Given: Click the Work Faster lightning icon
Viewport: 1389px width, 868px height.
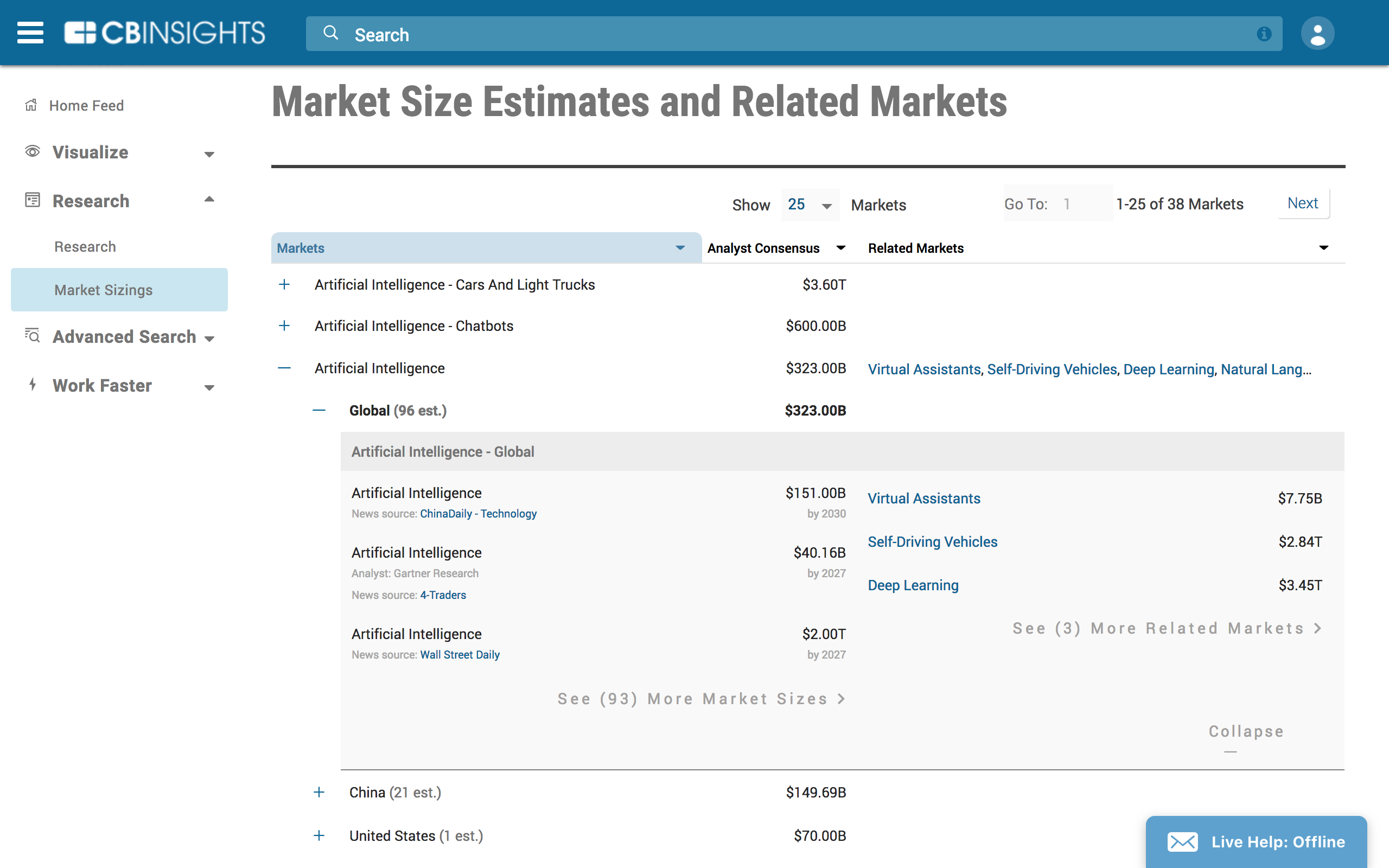Looking at the screenshot, I should pos(33,385).
